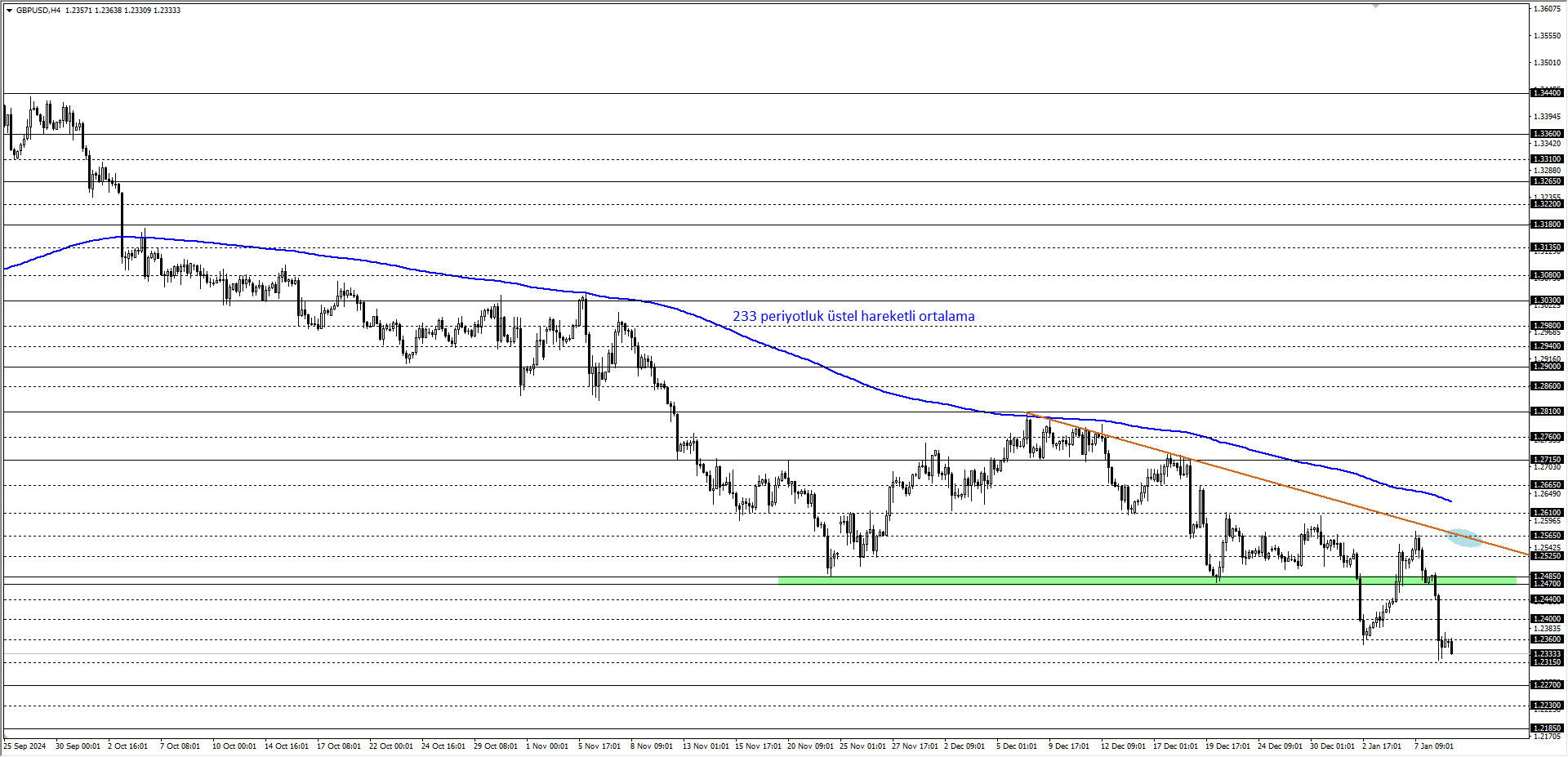Click the 25 Sep 2024 date label
Screen dimensions: 1568x757
click(x=25, y=746)
